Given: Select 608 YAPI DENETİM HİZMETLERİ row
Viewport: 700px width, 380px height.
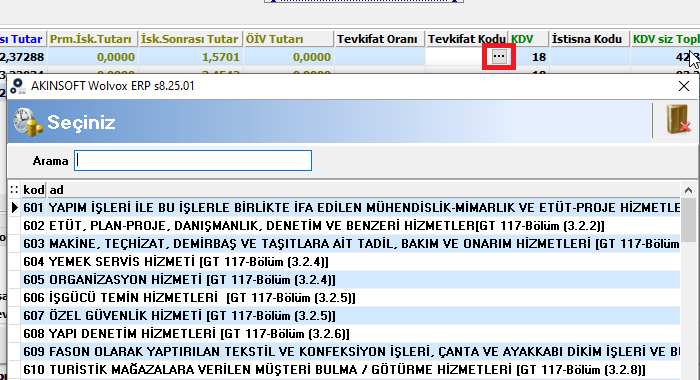Looking at the screenshot, I should tap(350, 334).
